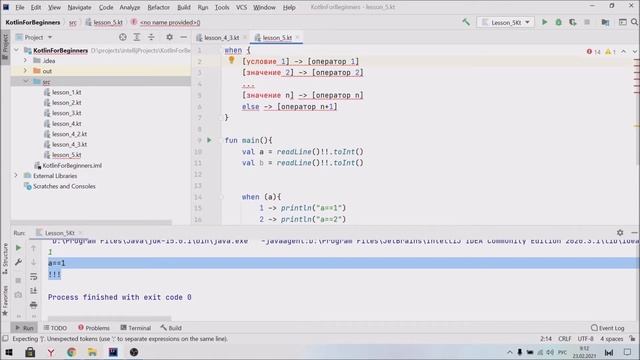Open the Build tool window
The width and height of the screenshot is (640, 360).
(x=171, y=328)
